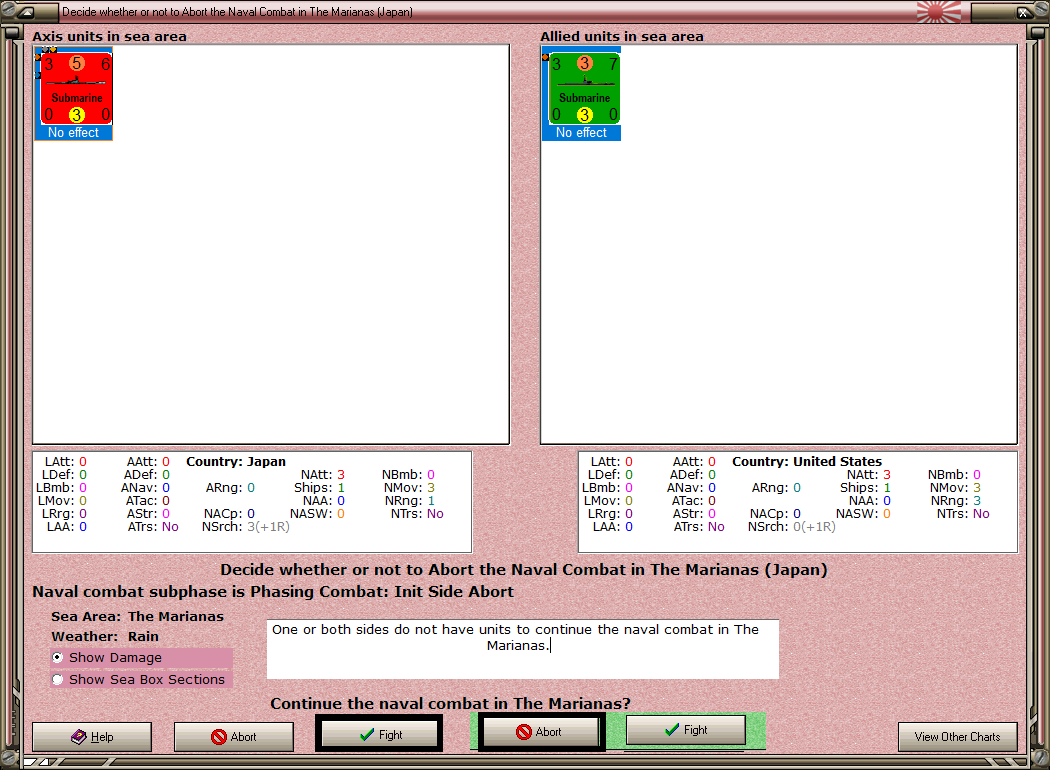Click 'NTrs: No' in the United States stats panel
This screenshot has width=1050, height=770.
click(963, 514)
